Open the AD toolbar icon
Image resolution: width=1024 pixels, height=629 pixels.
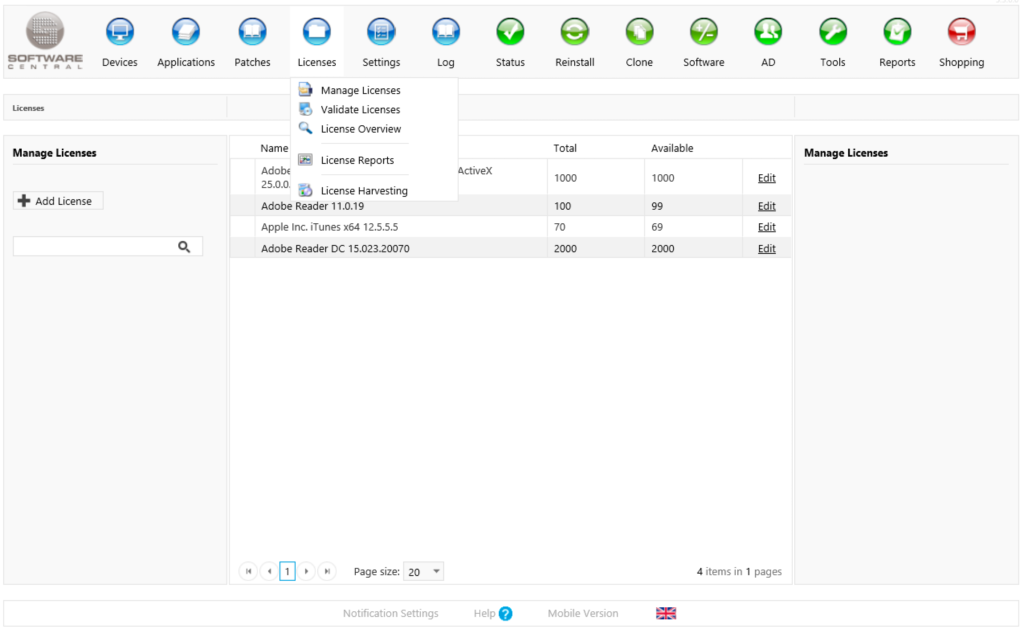click(x=768, y=31)
